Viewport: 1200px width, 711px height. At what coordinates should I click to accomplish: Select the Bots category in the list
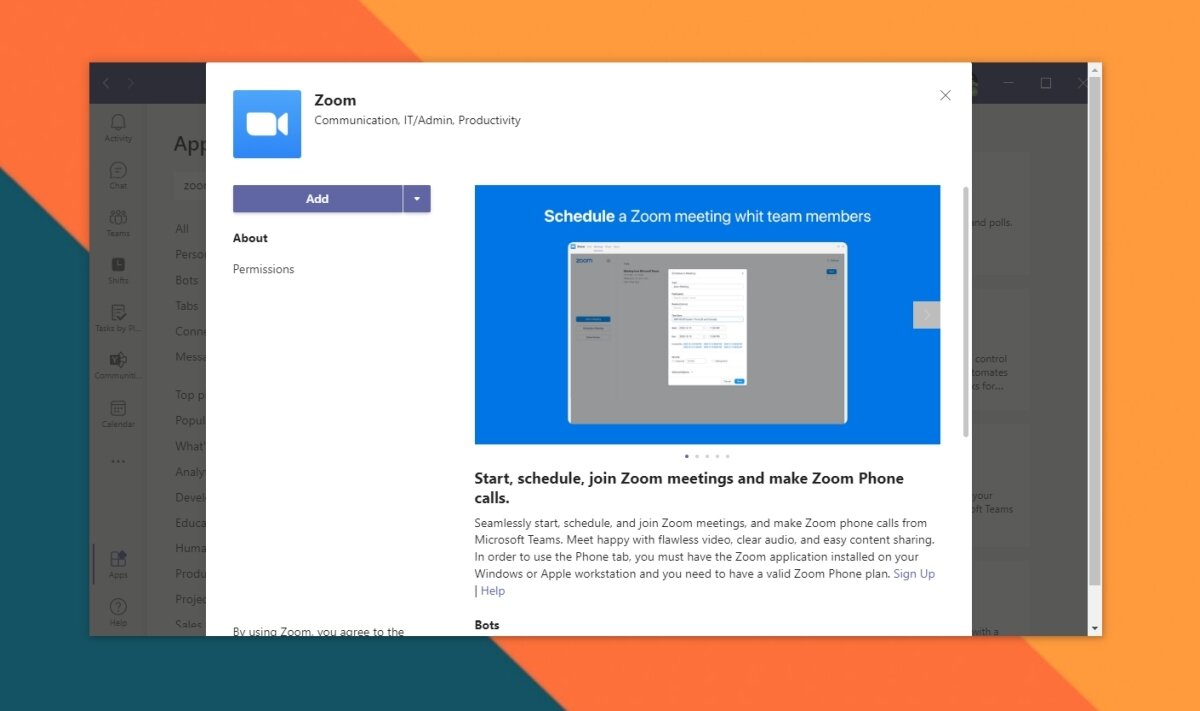(186, 280)
